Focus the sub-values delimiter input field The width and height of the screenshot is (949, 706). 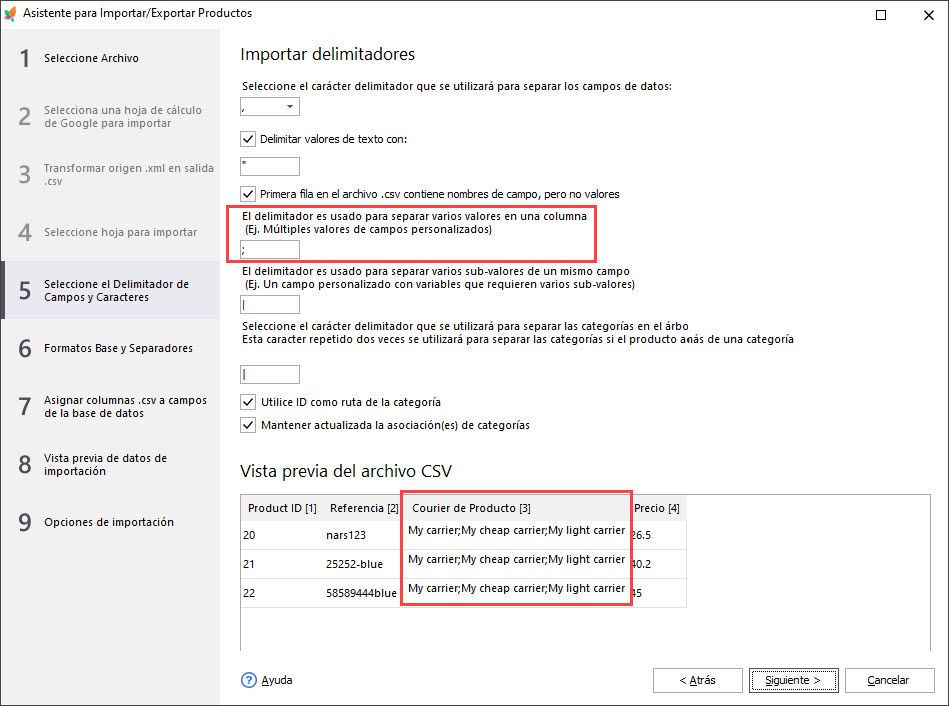[270, 305]
